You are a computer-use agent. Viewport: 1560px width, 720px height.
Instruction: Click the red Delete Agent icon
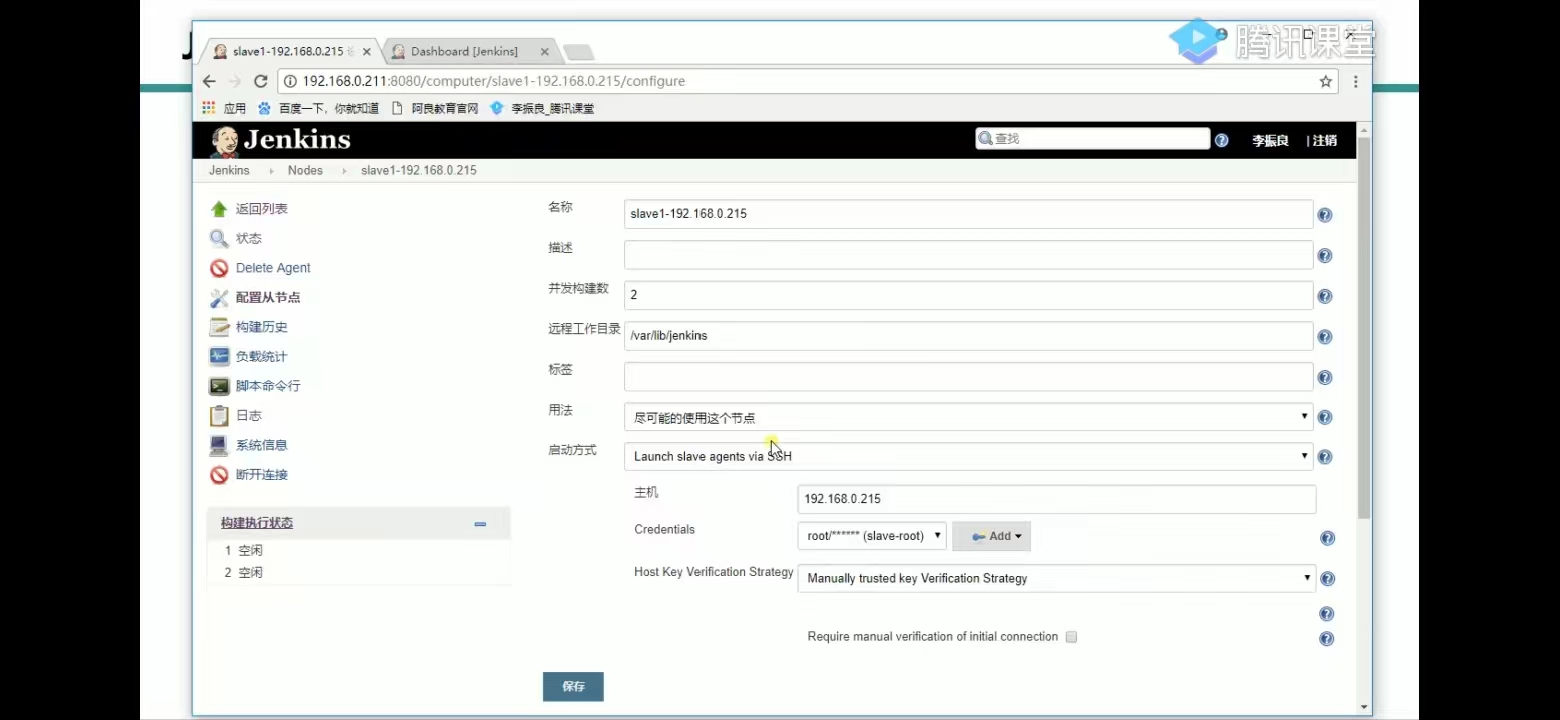(x=219, y=268)
